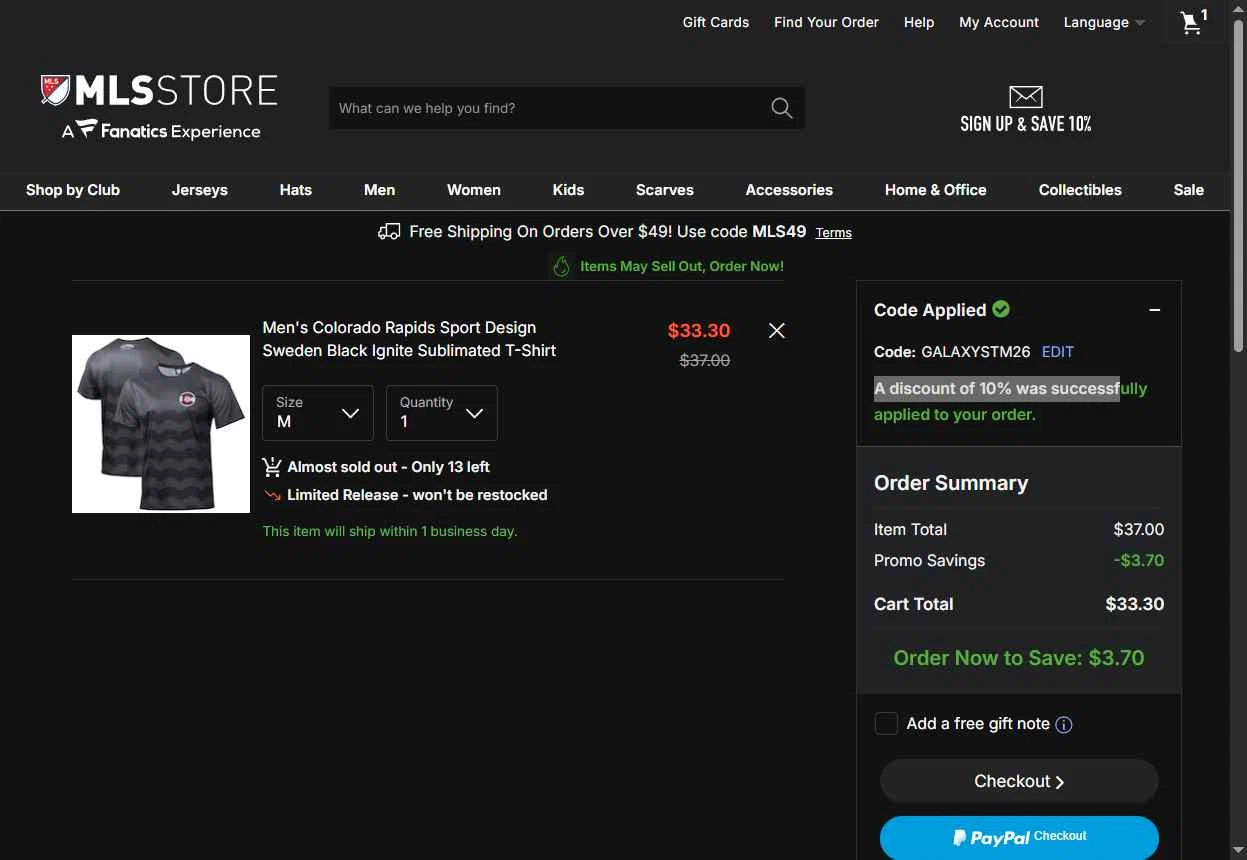Click the product name link
This screenshot has height=860, width=1247.
[409, 339]
